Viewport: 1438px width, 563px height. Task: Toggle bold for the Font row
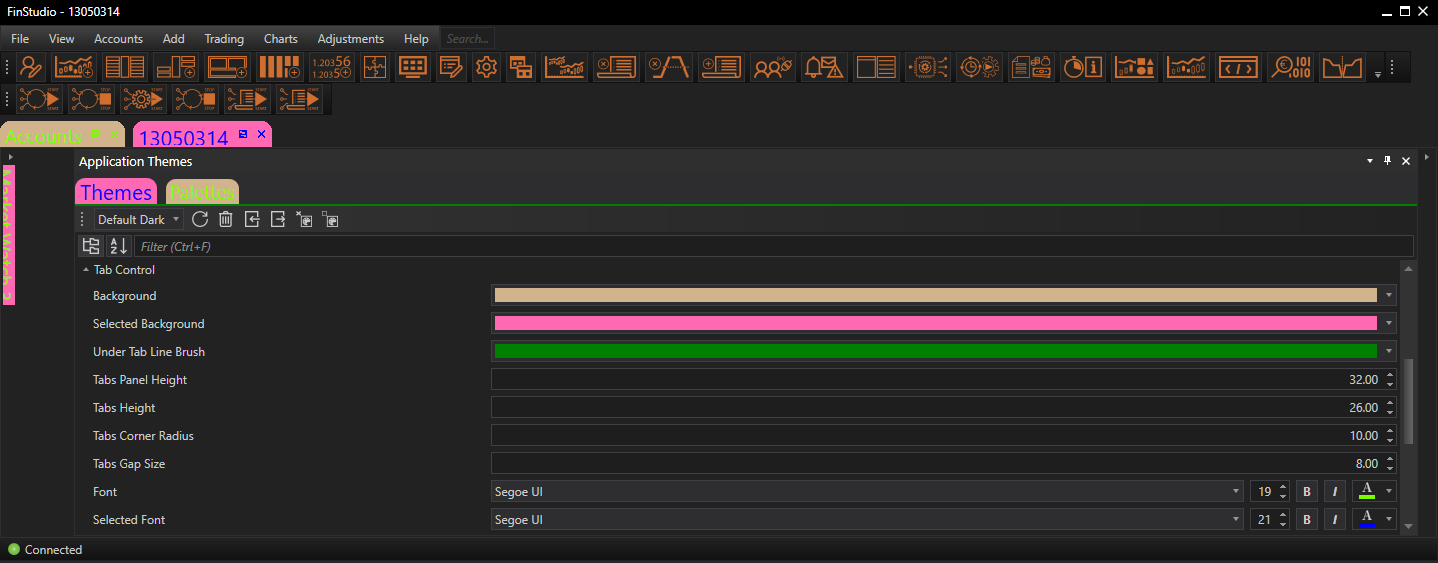[x=1306, y=492]
